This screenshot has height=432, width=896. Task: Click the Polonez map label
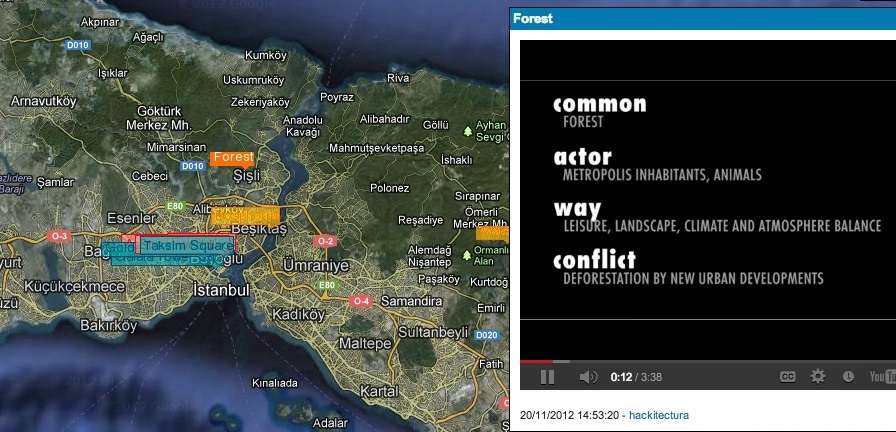pos(390,188)
